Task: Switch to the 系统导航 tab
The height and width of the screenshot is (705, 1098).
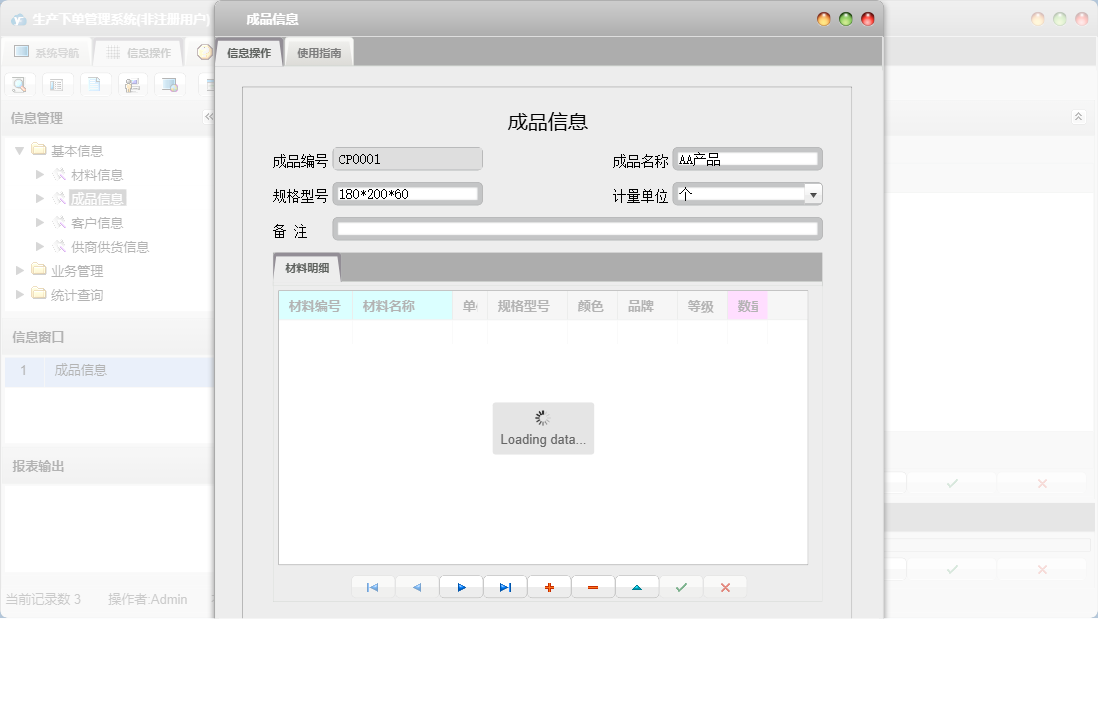Action: tap(45, 51)
